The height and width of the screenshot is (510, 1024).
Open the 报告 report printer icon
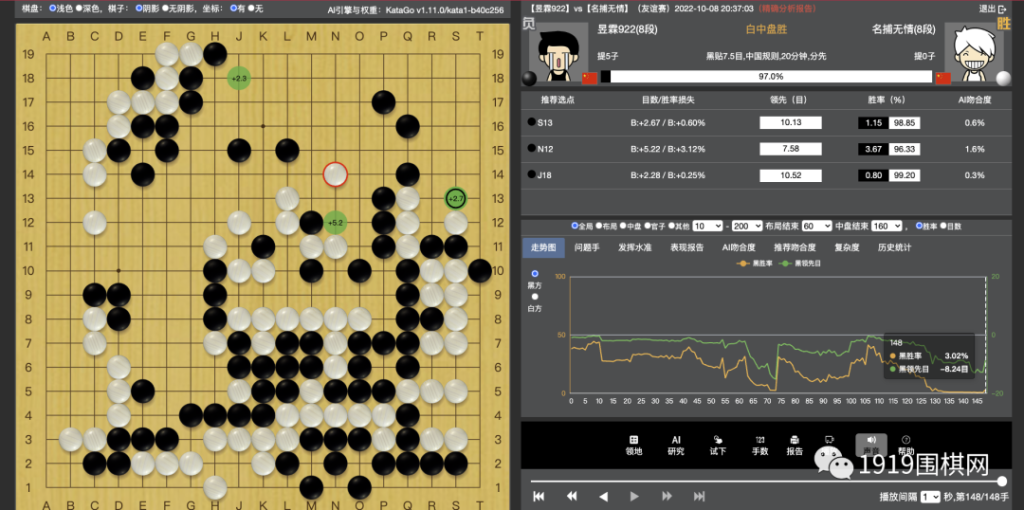[x=795, y=445]
